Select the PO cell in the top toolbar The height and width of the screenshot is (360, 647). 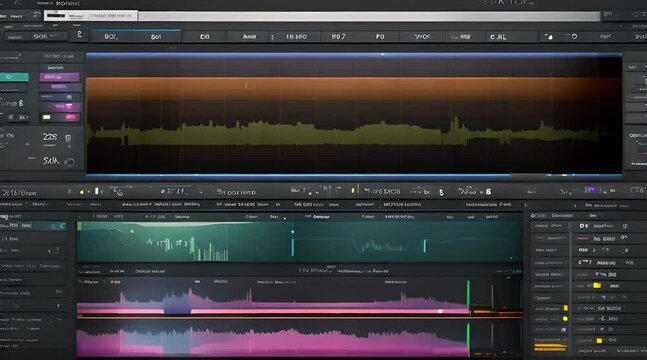tap(380, 37)
